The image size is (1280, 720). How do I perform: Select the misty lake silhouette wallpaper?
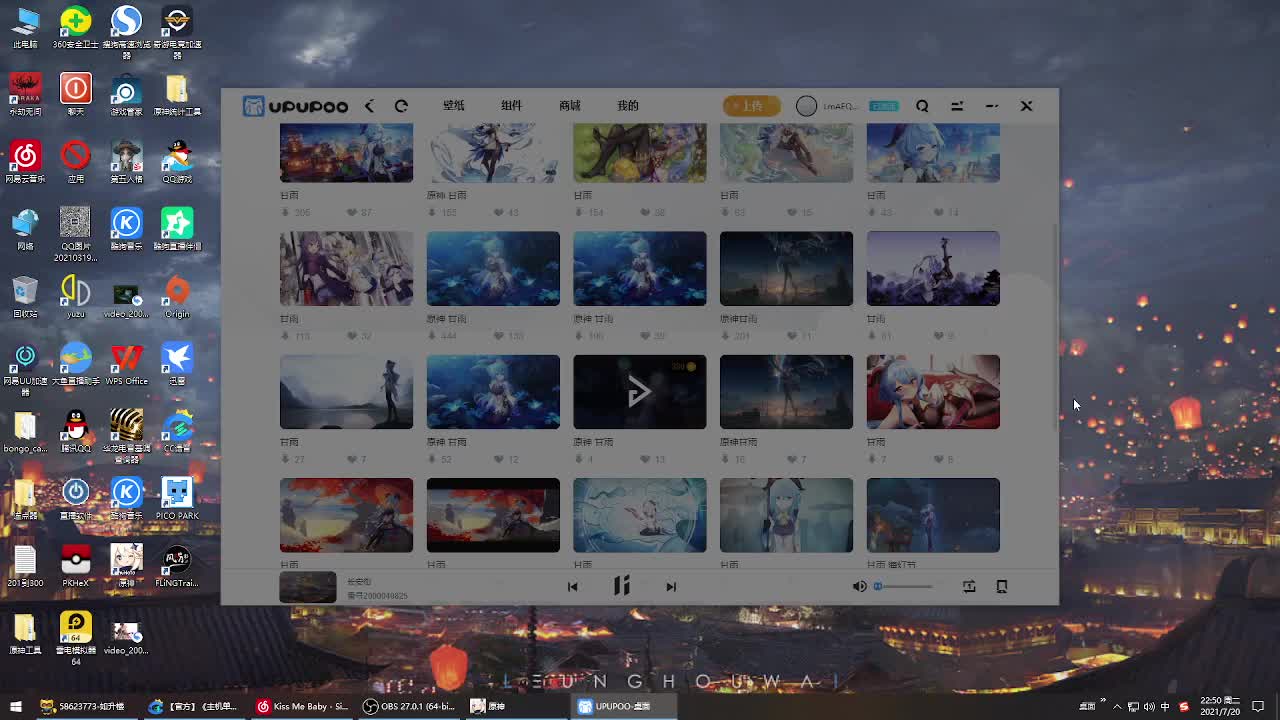coord(346,392)
